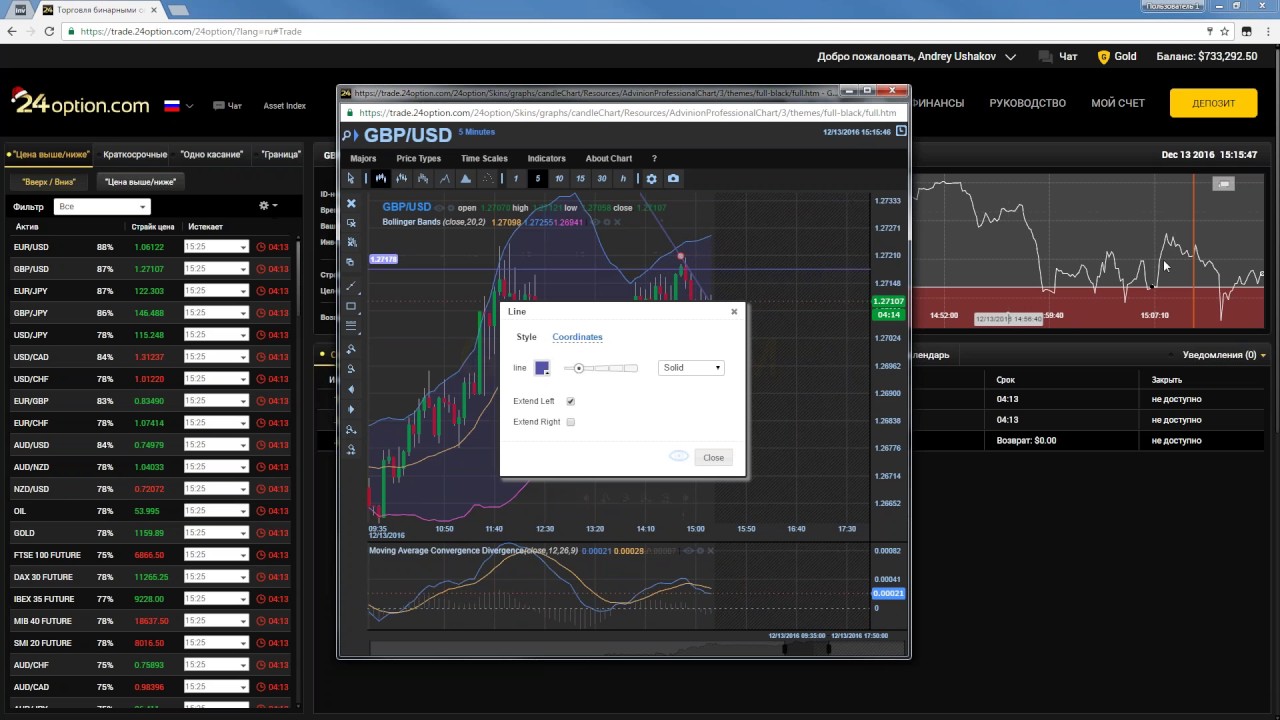Viewport: 1280px width, 720px height.
Task: Click the scroll chart left arrow
Action: pos(351,389)
